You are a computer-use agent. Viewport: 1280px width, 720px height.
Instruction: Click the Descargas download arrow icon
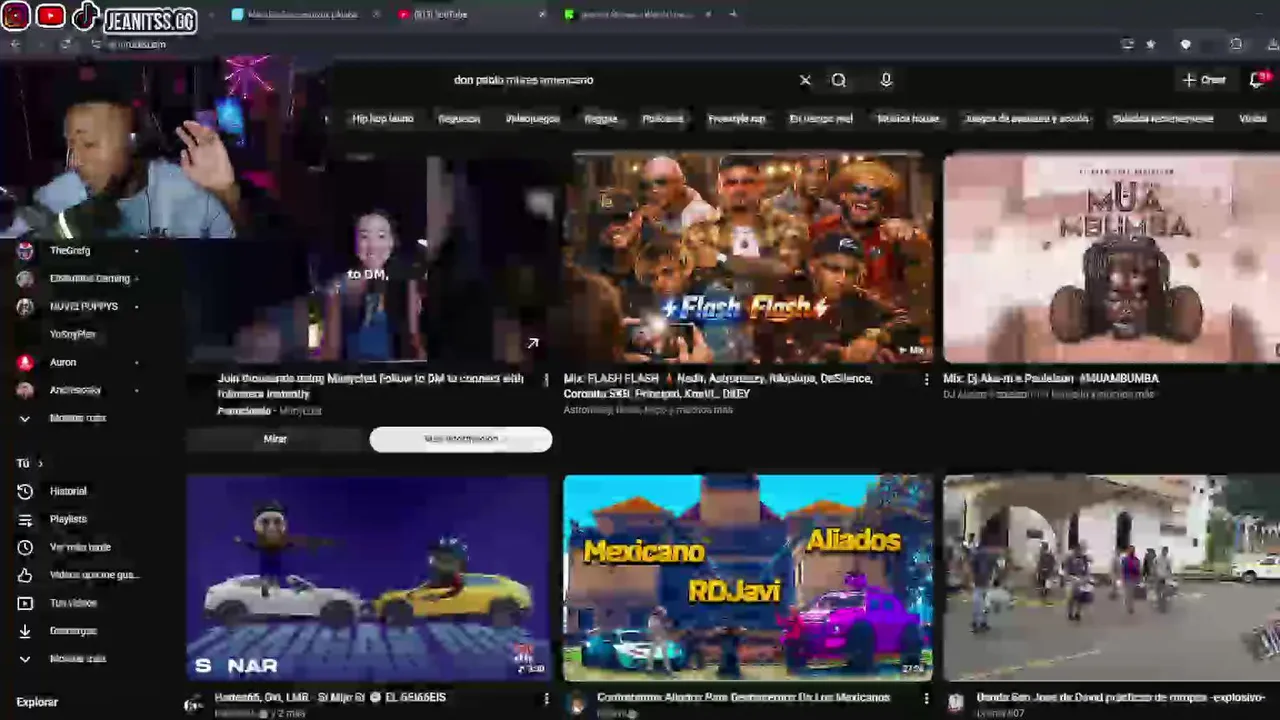pyautogui.click(x=25, y=631)
